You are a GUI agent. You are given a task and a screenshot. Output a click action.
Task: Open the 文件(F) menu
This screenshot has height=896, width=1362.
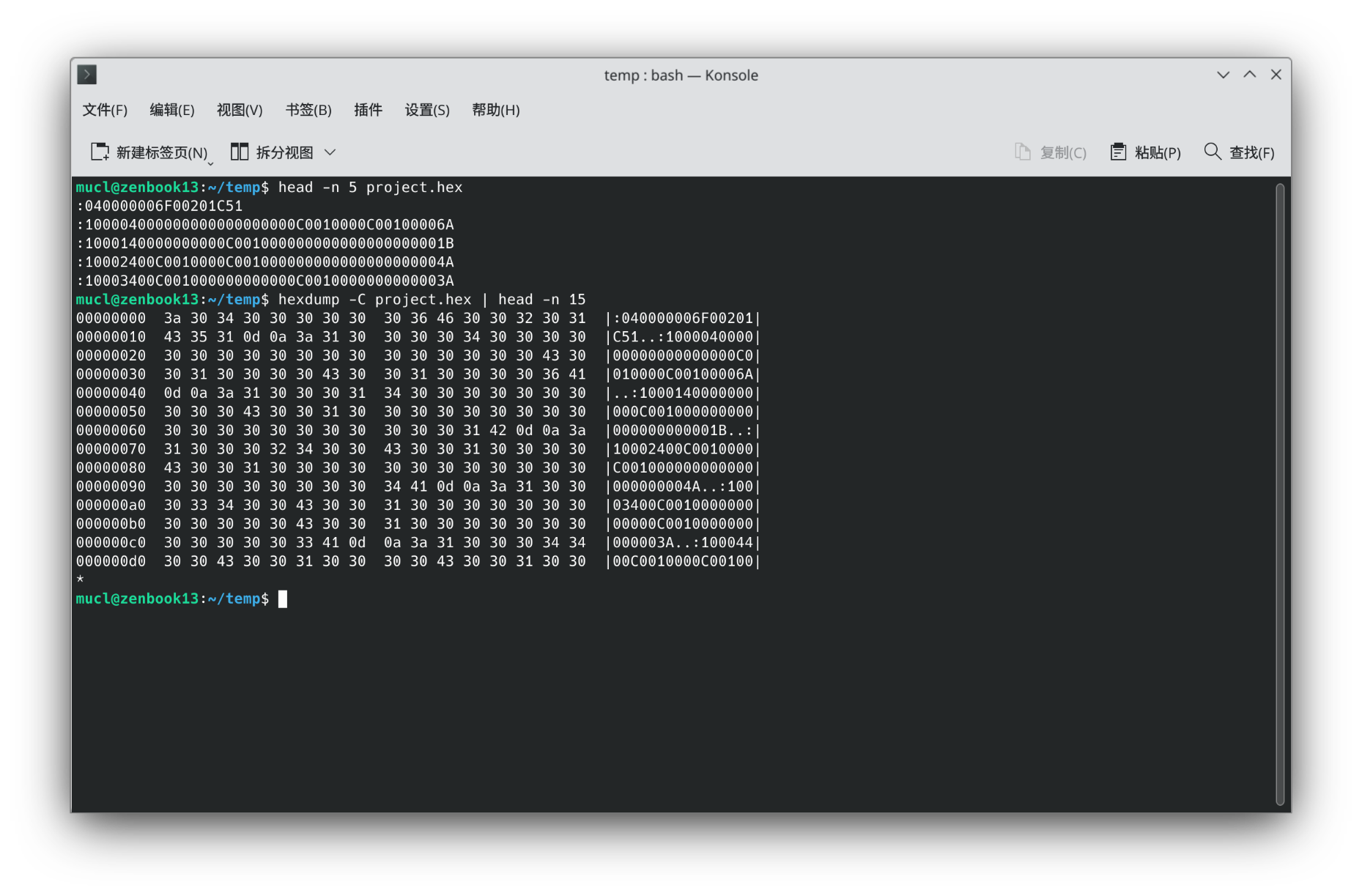click(105, 110)
